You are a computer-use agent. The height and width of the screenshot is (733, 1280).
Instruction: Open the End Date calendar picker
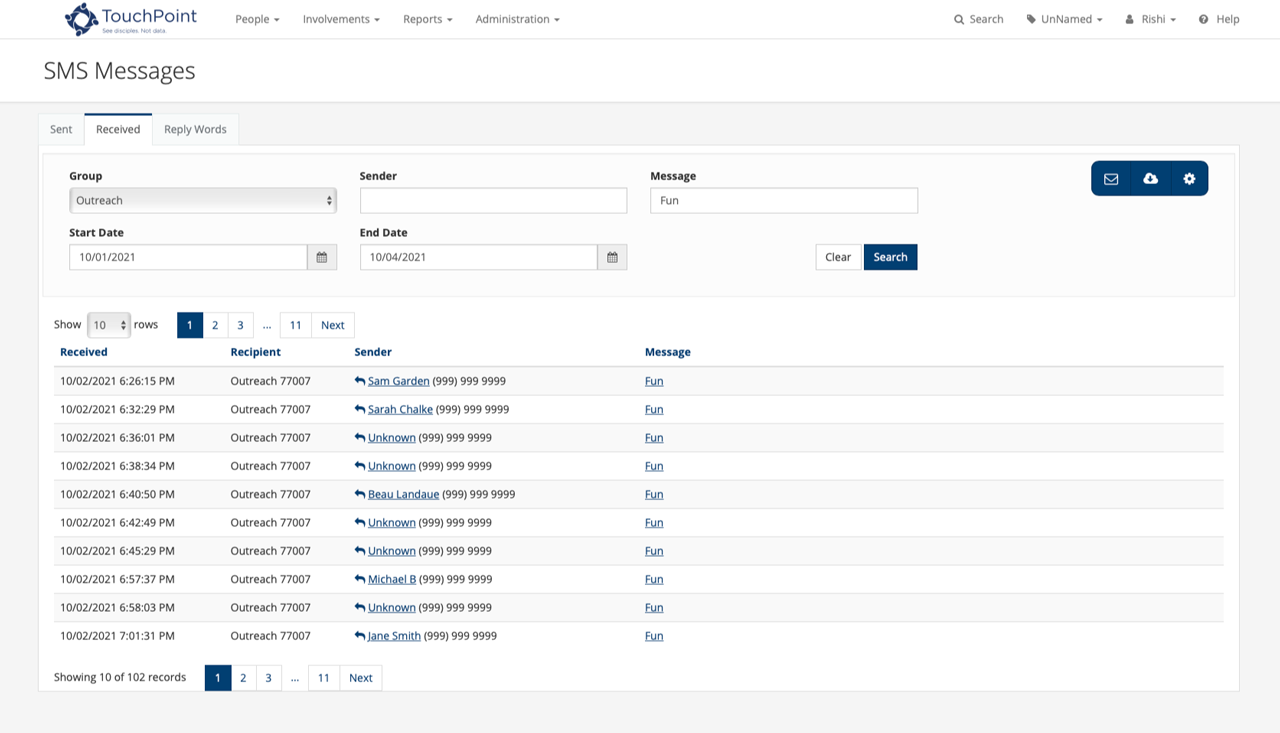tap(612, 257)
